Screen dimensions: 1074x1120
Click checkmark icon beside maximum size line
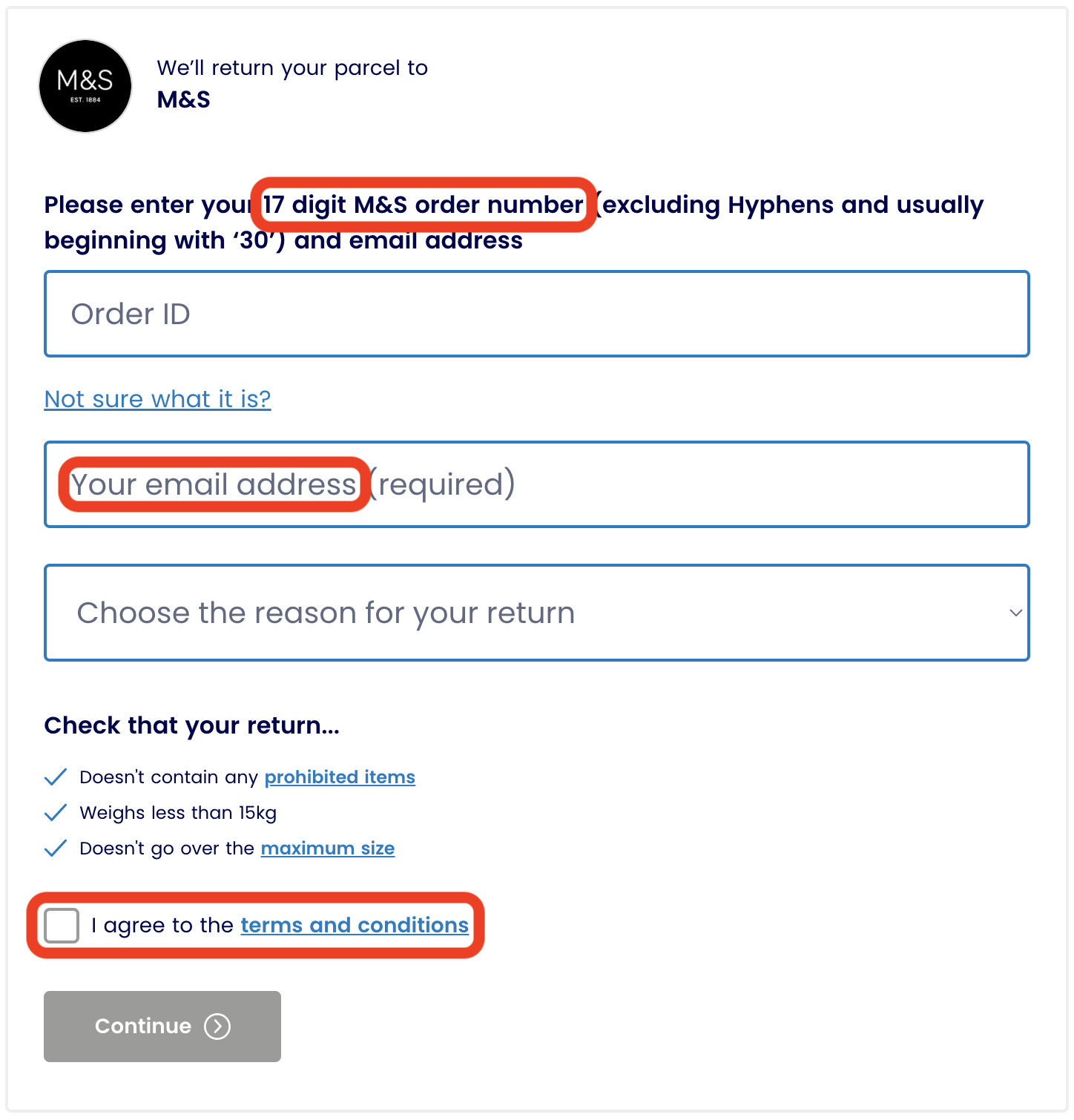click(56, 849)
